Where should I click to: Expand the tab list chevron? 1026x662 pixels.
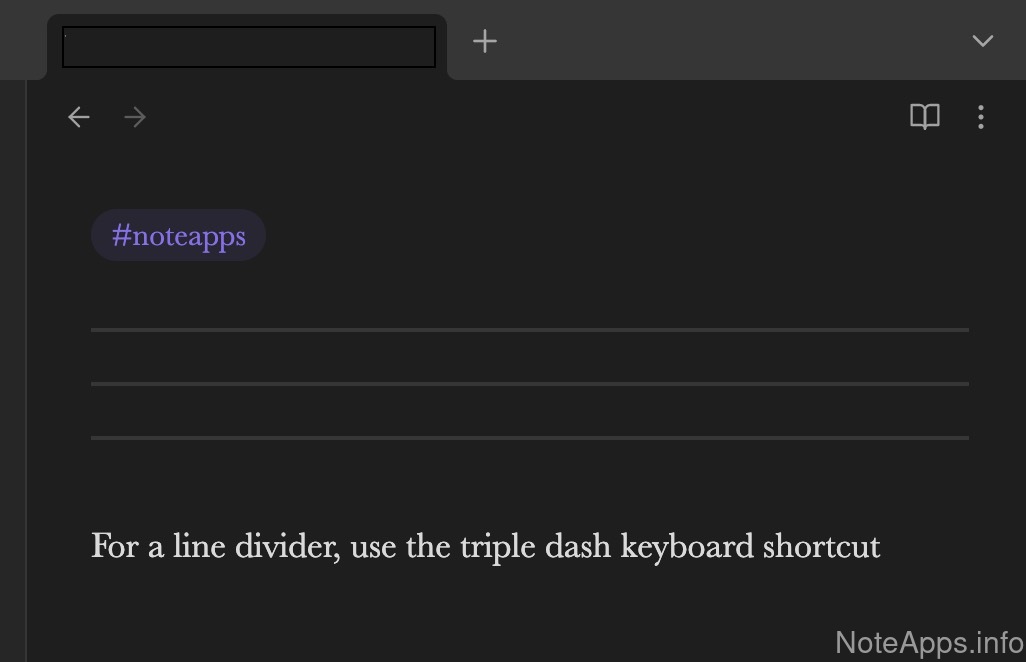982,41
